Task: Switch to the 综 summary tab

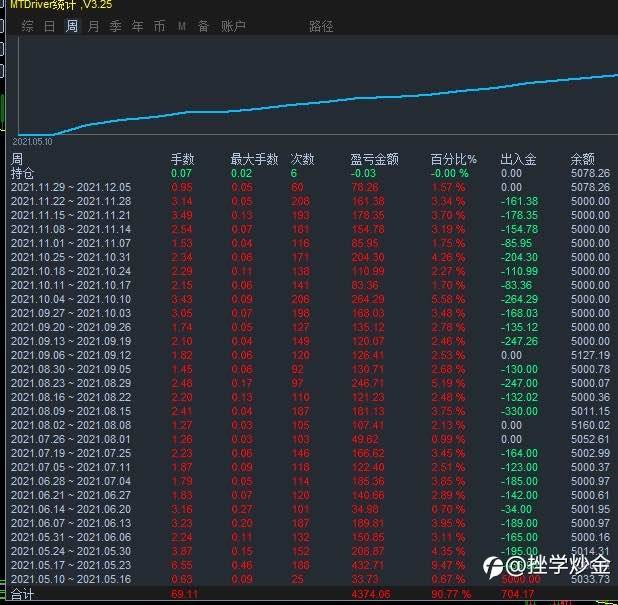Action: pyautogui.click(x=28, y=26)
